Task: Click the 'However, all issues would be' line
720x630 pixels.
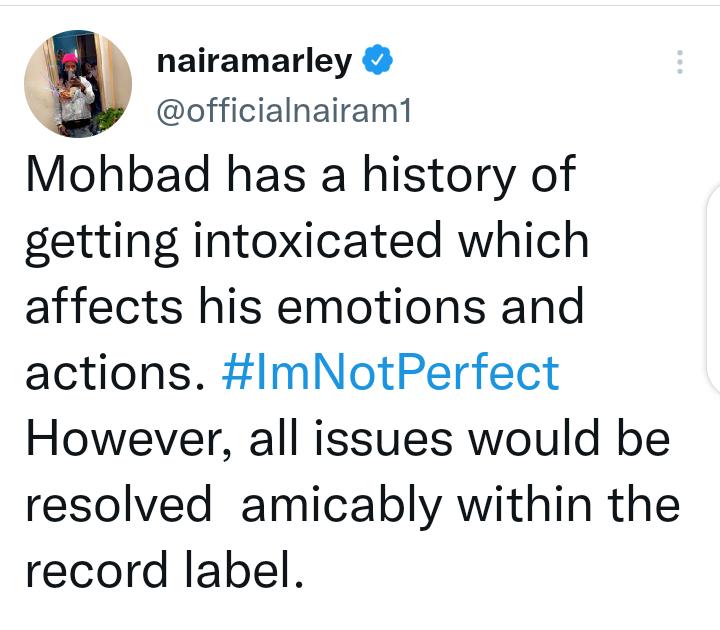Action: coord(348,439)
